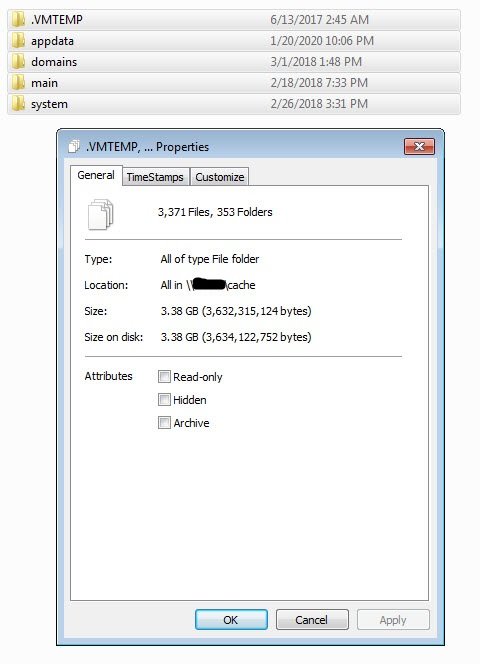Screen dimensions: 480x664
Task: Select the system folder icon
Action: pyautogui.click(x=18, y=104)
